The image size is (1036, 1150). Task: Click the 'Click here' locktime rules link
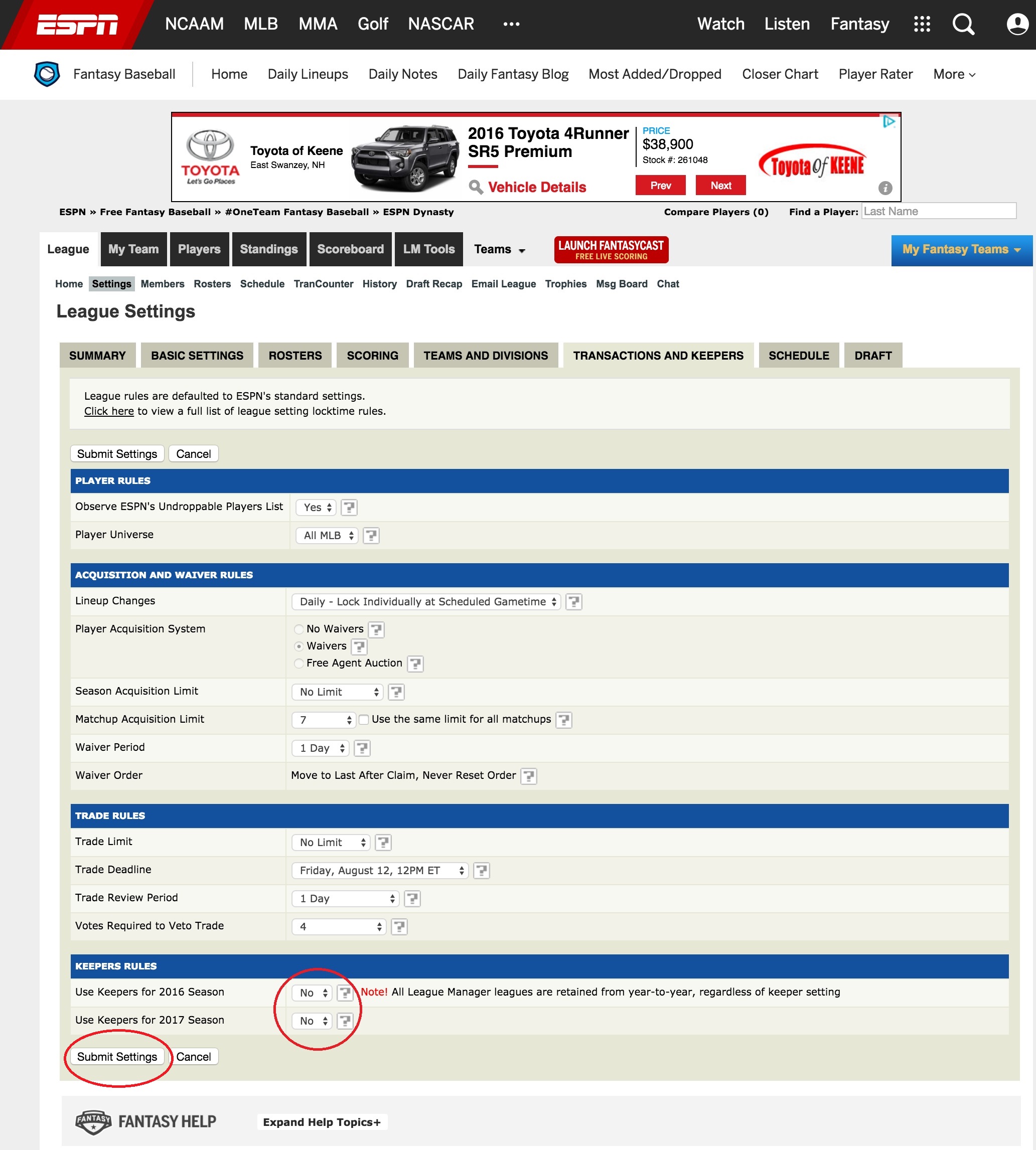(109, 411)
